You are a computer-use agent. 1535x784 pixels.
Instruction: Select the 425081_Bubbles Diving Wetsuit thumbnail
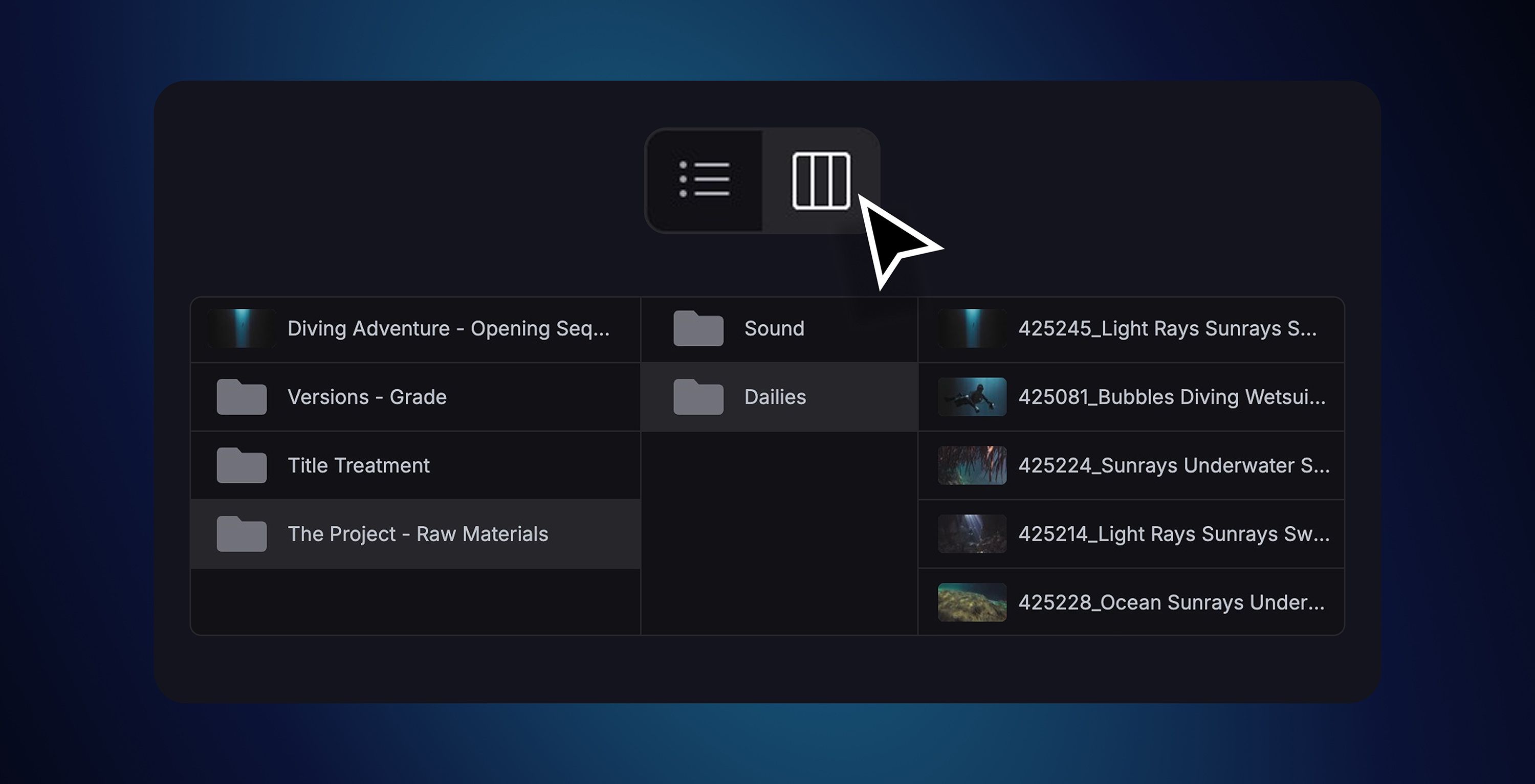point(972,397)
